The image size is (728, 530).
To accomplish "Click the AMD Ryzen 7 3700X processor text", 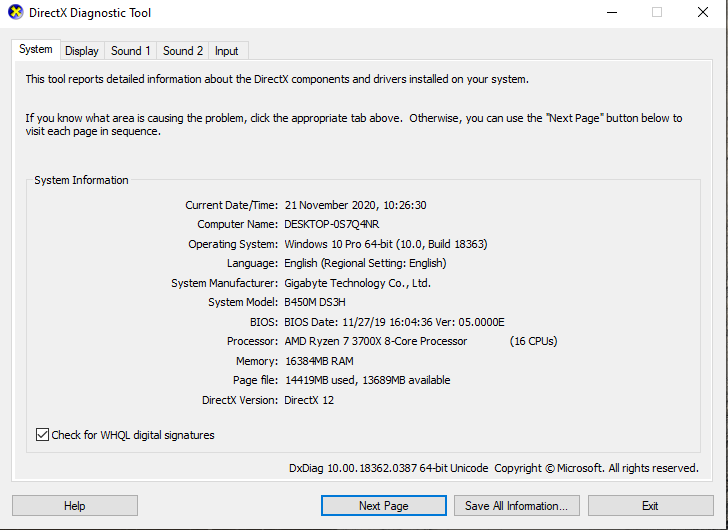I will tap(376, 341).
